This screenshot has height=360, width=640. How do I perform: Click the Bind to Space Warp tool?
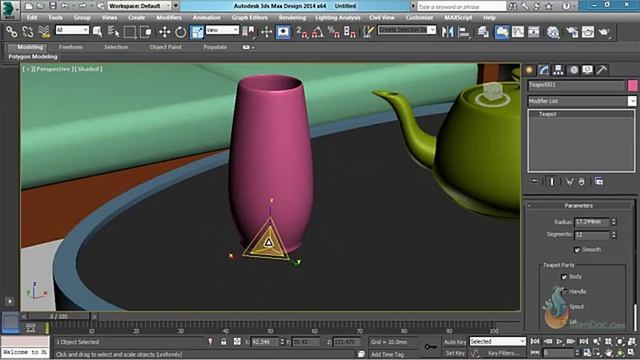tap(44, 32)
